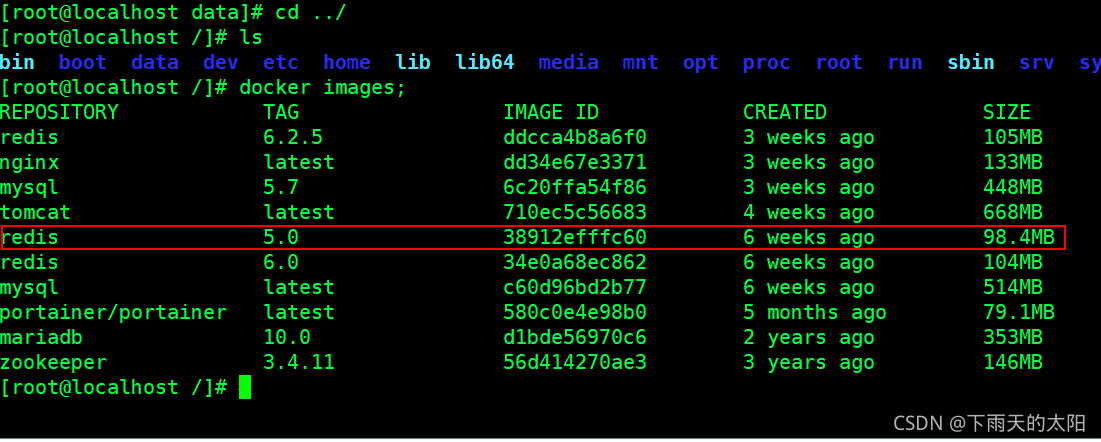The width and height of the screenshot is (1101, 442).
Task: Click '5 months ago' created value
Action: [815, 313]
